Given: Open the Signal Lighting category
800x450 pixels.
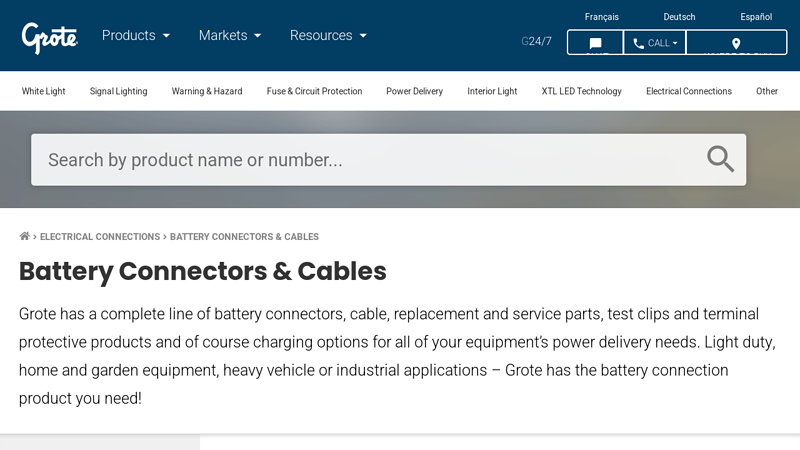Looking at the screenshot, I should [118, 91].
